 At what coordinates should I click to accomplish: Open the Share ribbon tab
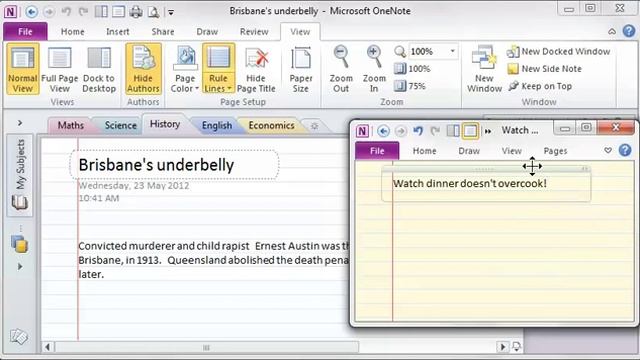click(x=163, y=31)
